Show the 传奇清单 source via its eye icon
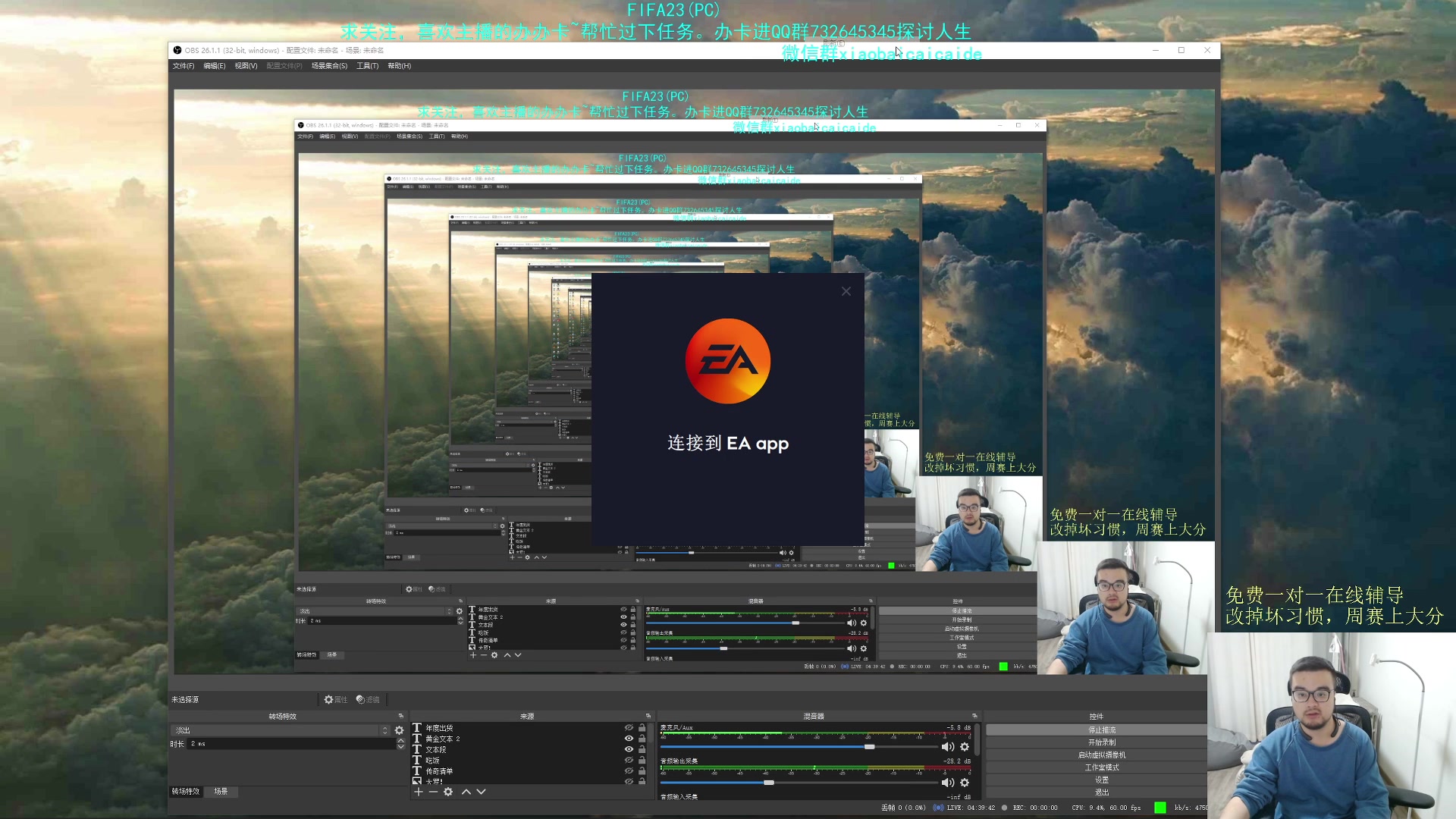The height and width of the screenshot is (819, 1456). pos(629,770)
